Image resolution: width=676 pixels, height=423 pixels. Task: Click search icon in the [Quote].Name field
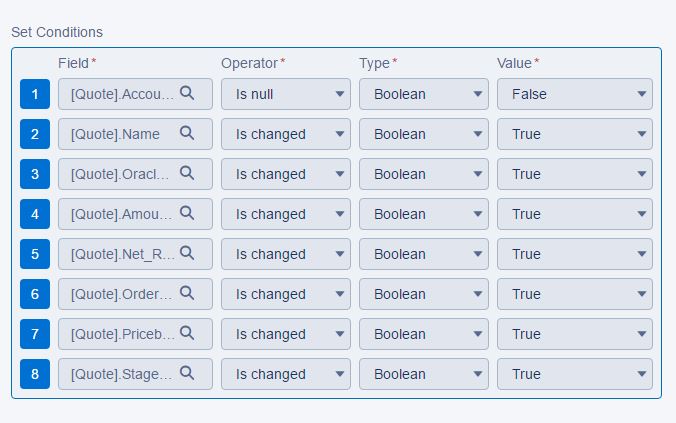[187, 133]
